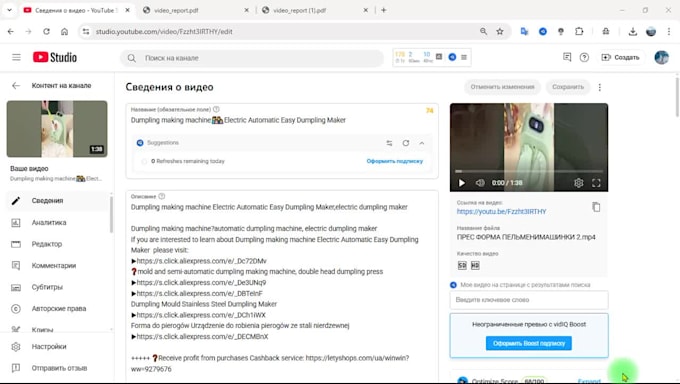This screenshot has width=680, height=384.
Task: Click Оформить подписку link in Suggestions
Action: [394, 161]
